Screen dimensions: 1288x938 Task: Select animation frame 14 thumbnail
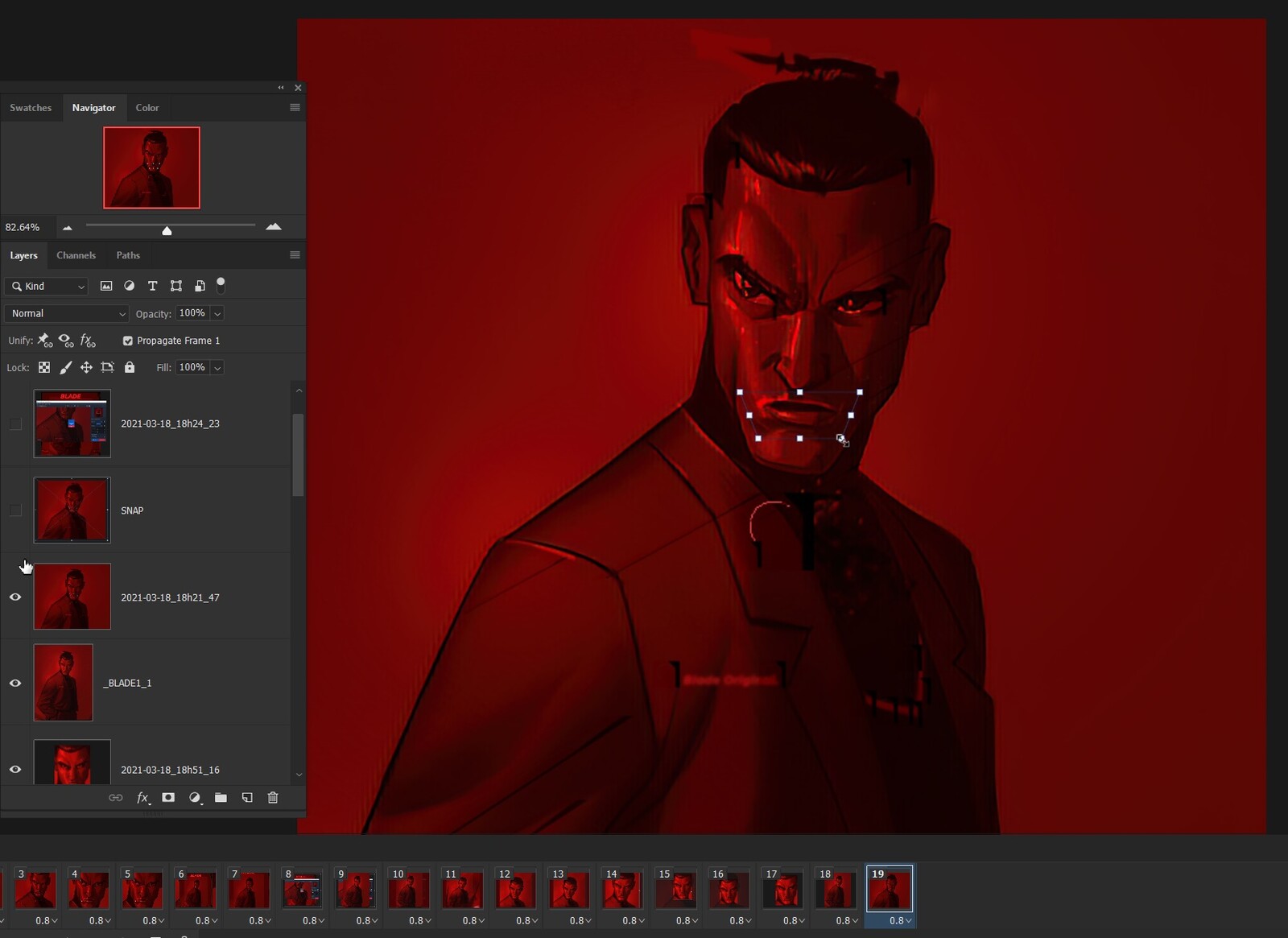pos(622,890)
